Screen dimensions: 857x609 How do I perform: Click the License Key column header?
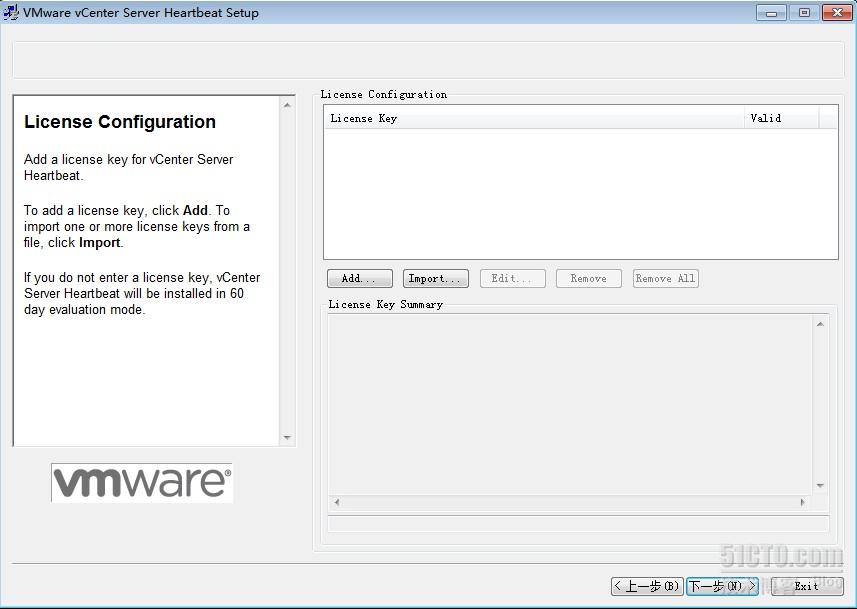click(534, 118)
